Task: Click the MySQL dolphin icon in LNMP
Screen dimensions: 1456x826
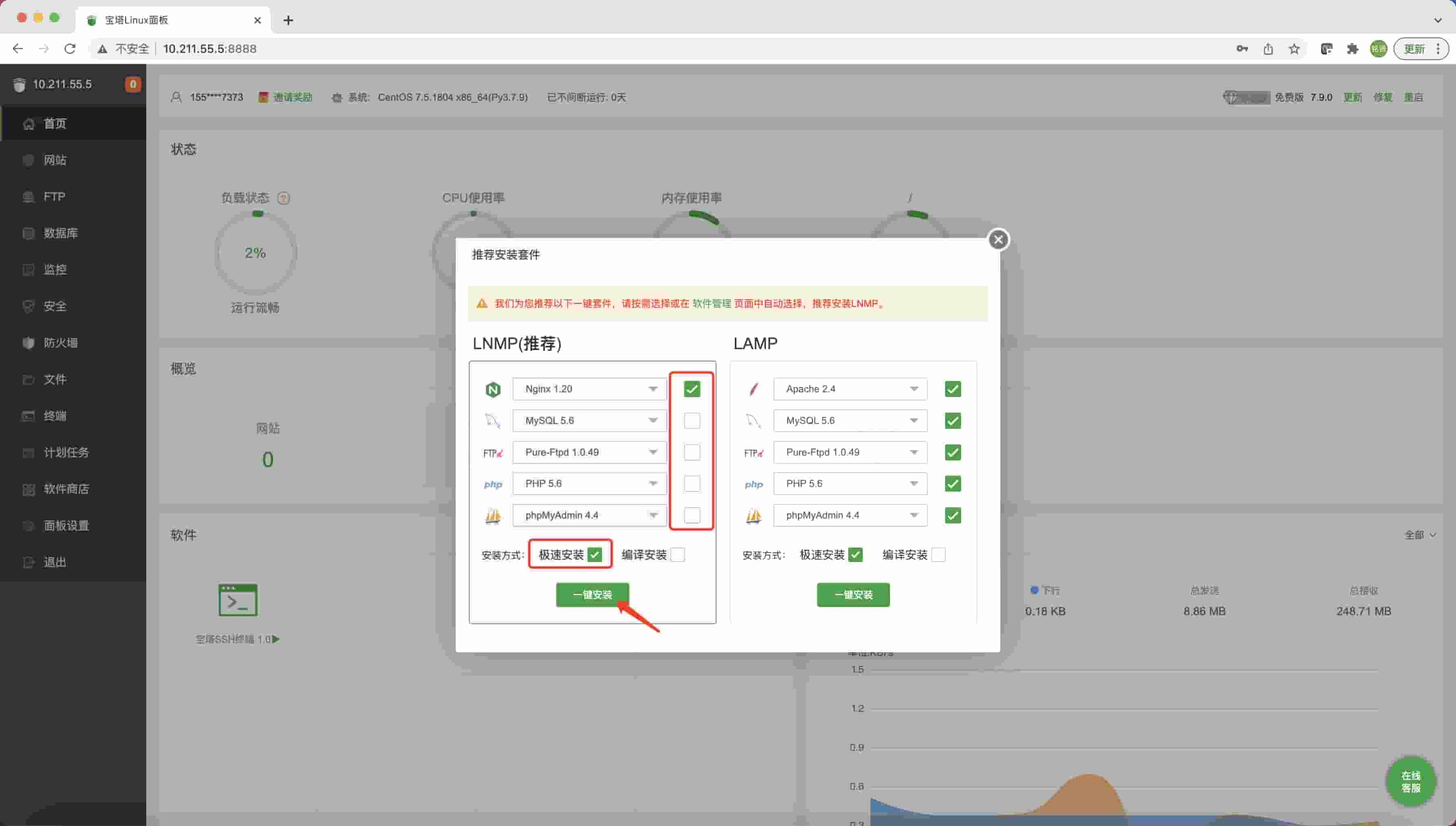Action: pyautogui.click(x=492, y=421)
